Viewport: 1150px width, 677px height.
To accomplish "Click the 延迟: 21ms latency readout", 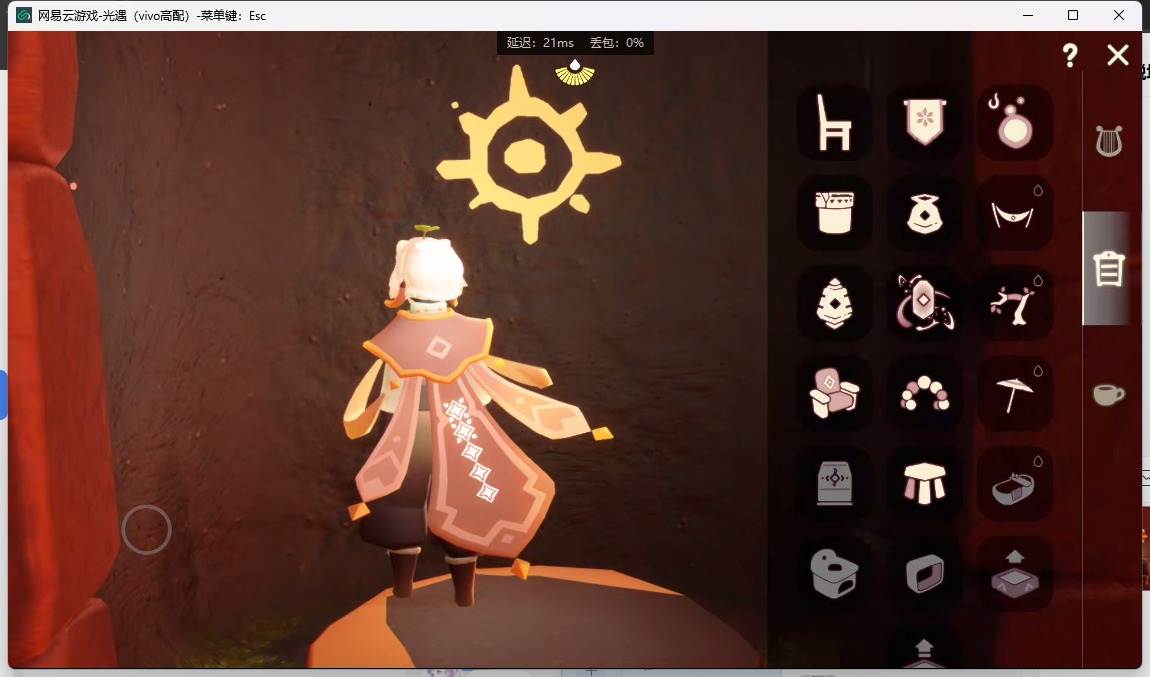I will pos(541,43).
